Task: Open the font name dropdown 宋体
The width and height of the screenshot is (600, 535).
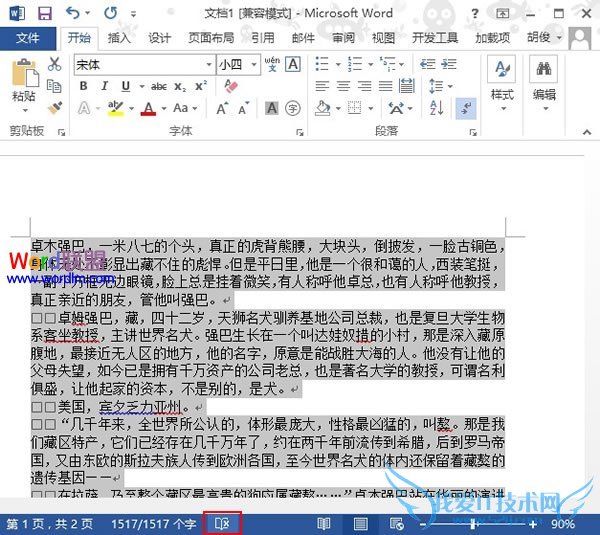Action: click(209, 64)
